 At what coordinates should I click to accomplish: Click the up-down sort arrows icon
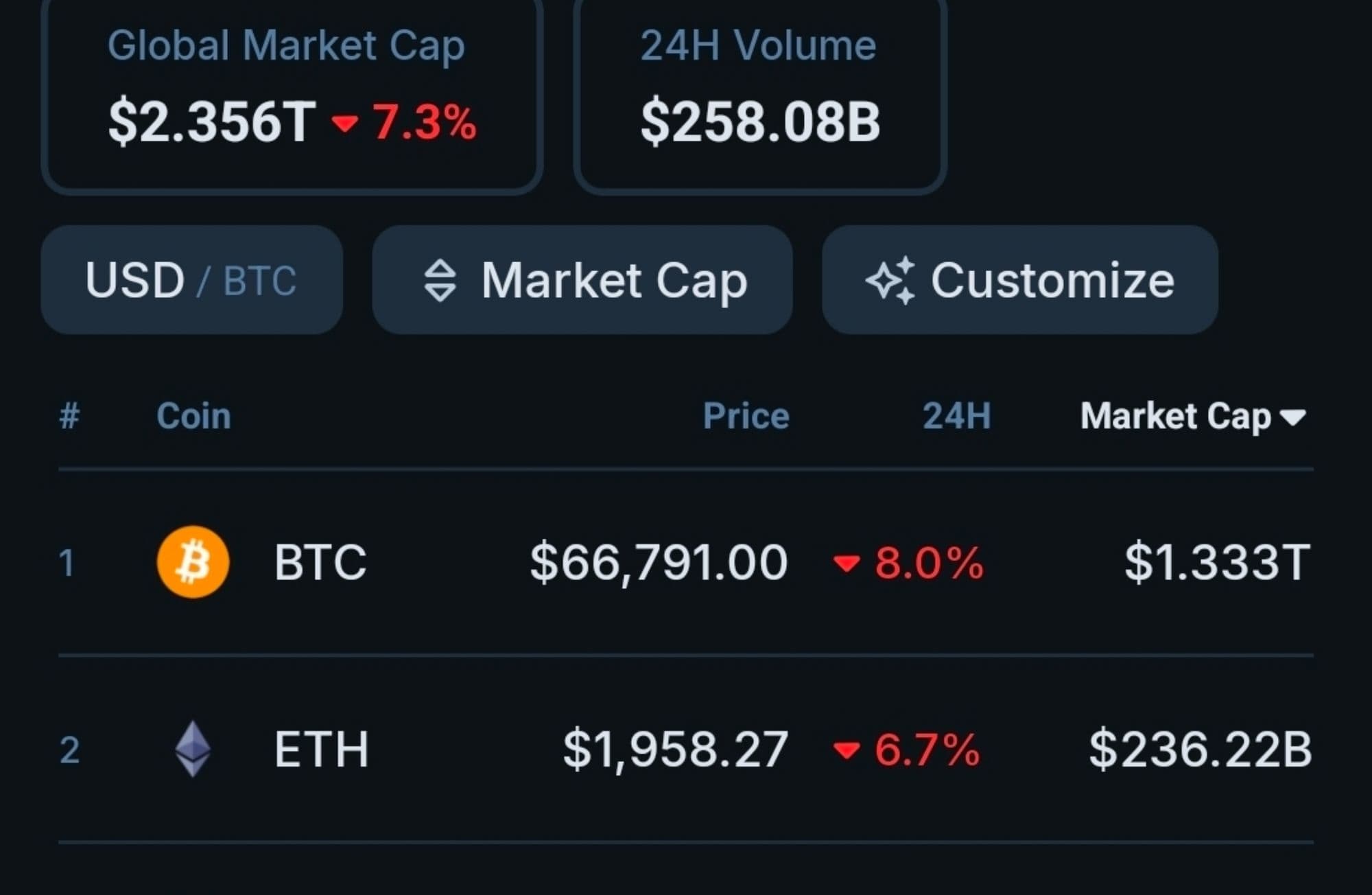pos(440,280)
